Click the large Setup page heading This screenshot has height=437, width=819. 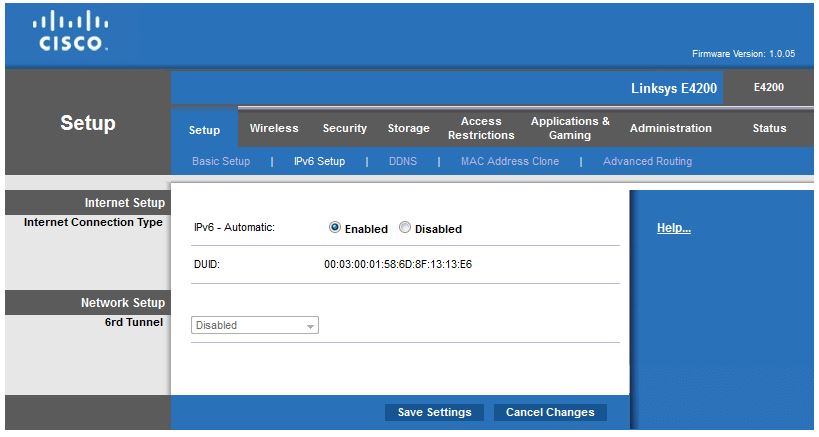click(x=88, y=123)
